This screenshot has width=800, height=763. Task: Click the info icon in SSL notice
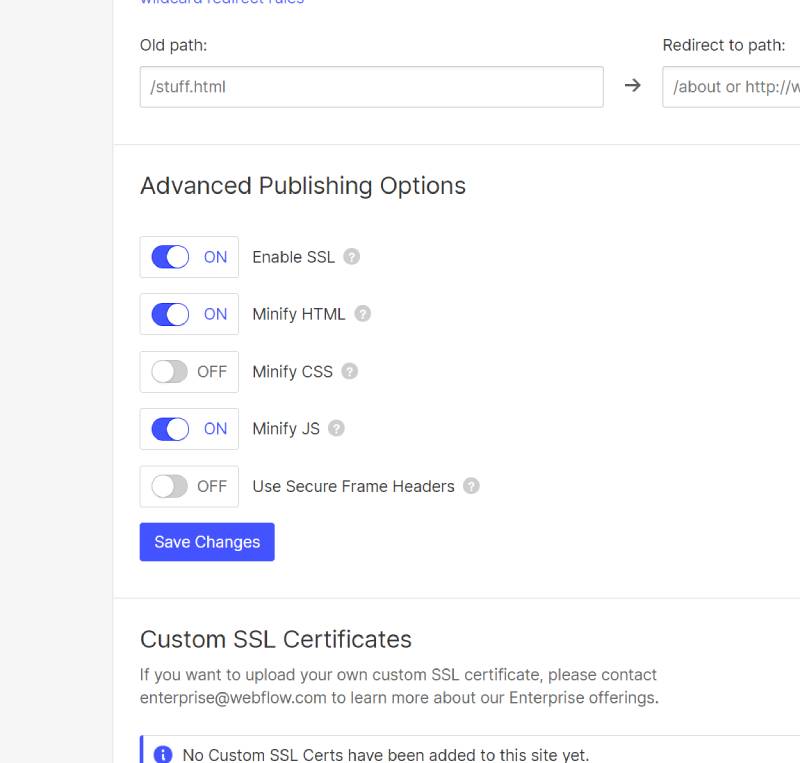click(163, 754)
